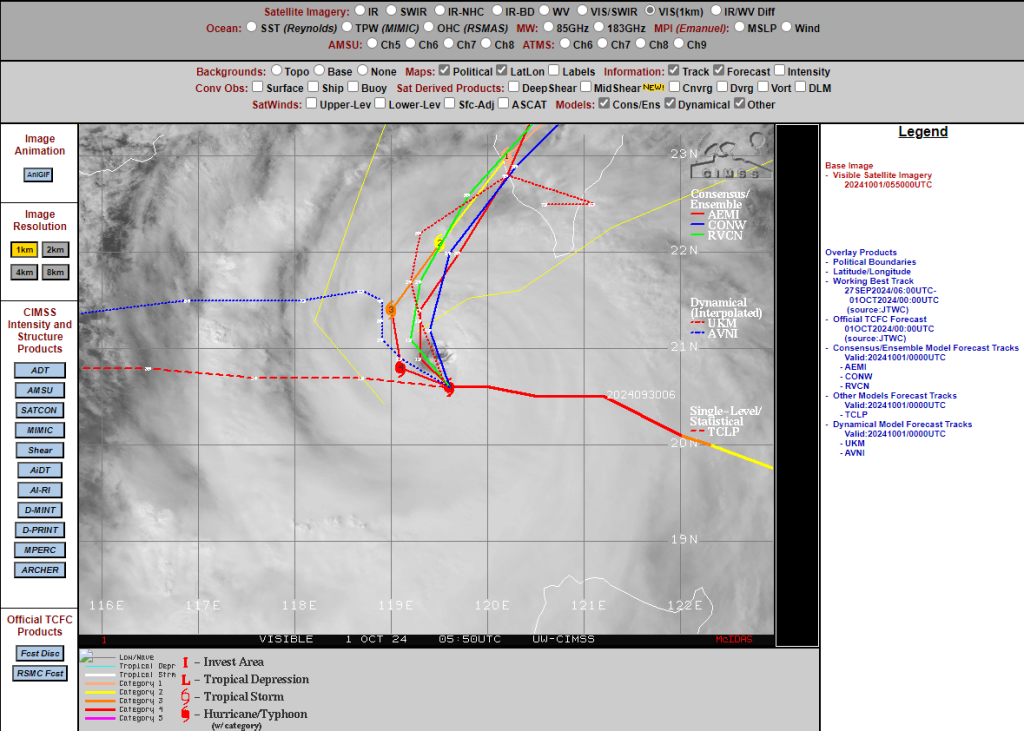The image size is (1024, 731).
Task: Toggle the Track information checkbox
Action: [x=673, y=70]
